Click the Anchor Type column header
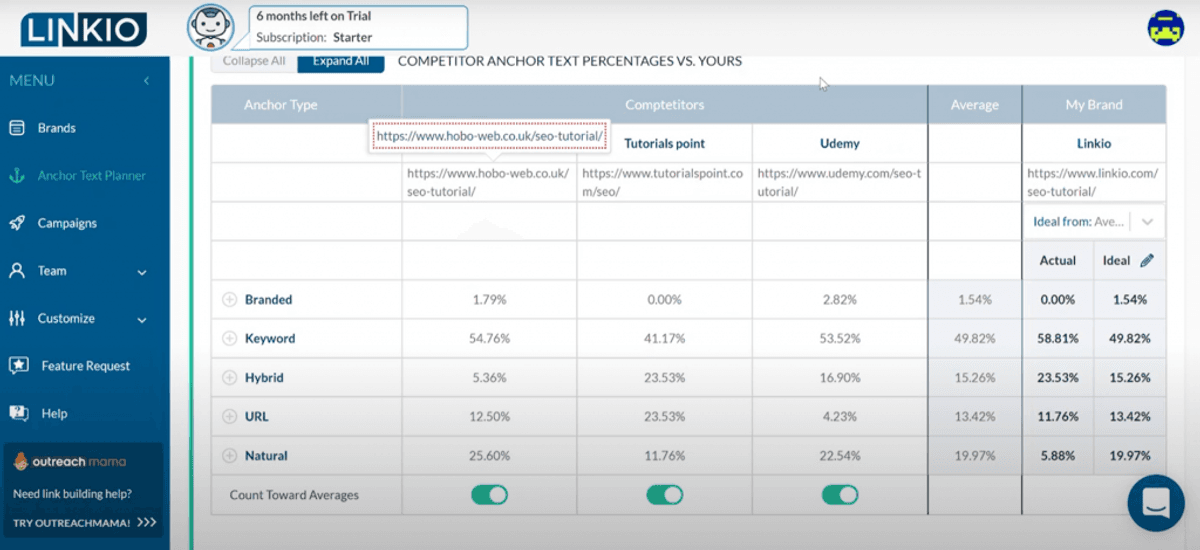The image size is (1200, 550). (281, 104)
